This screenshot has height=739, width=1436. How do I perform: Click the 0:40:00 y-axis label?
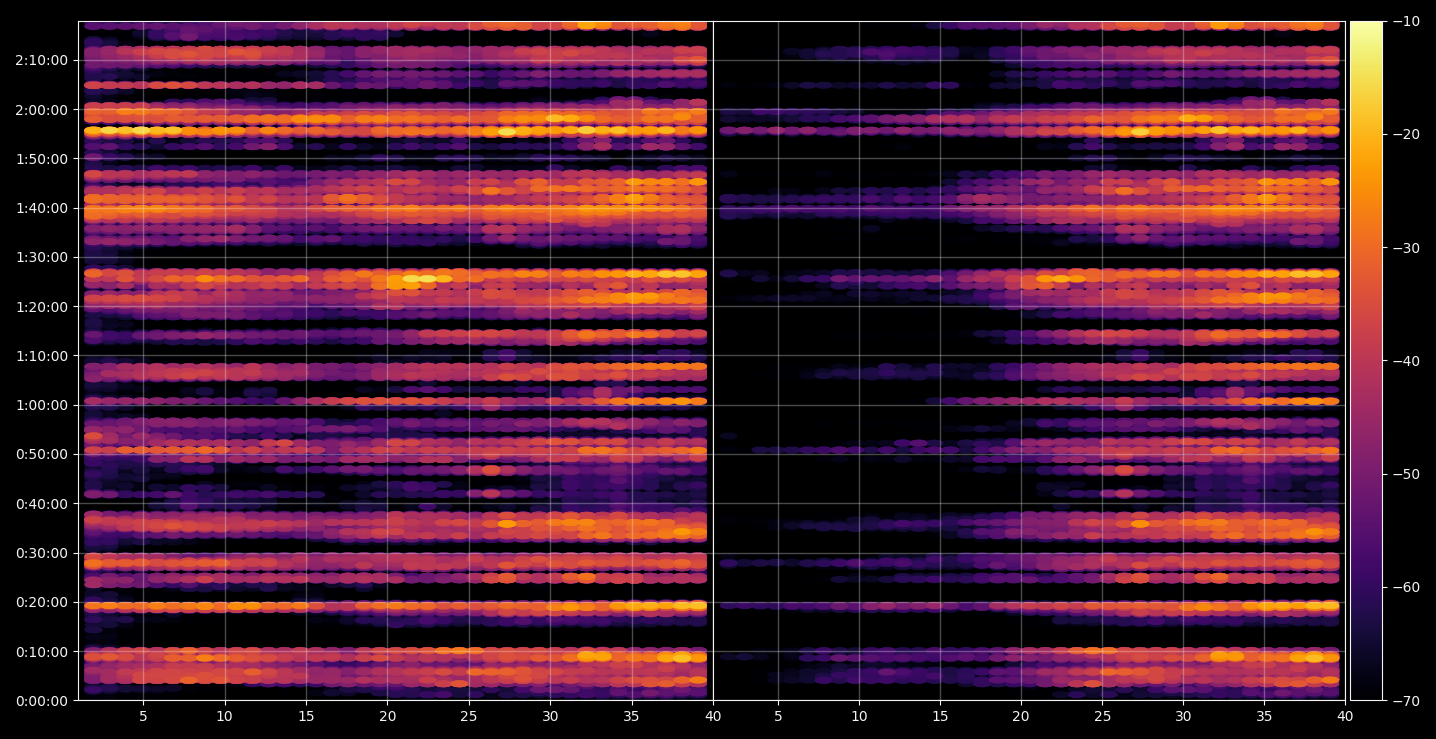pyautogui.click(x=41, y=504)
